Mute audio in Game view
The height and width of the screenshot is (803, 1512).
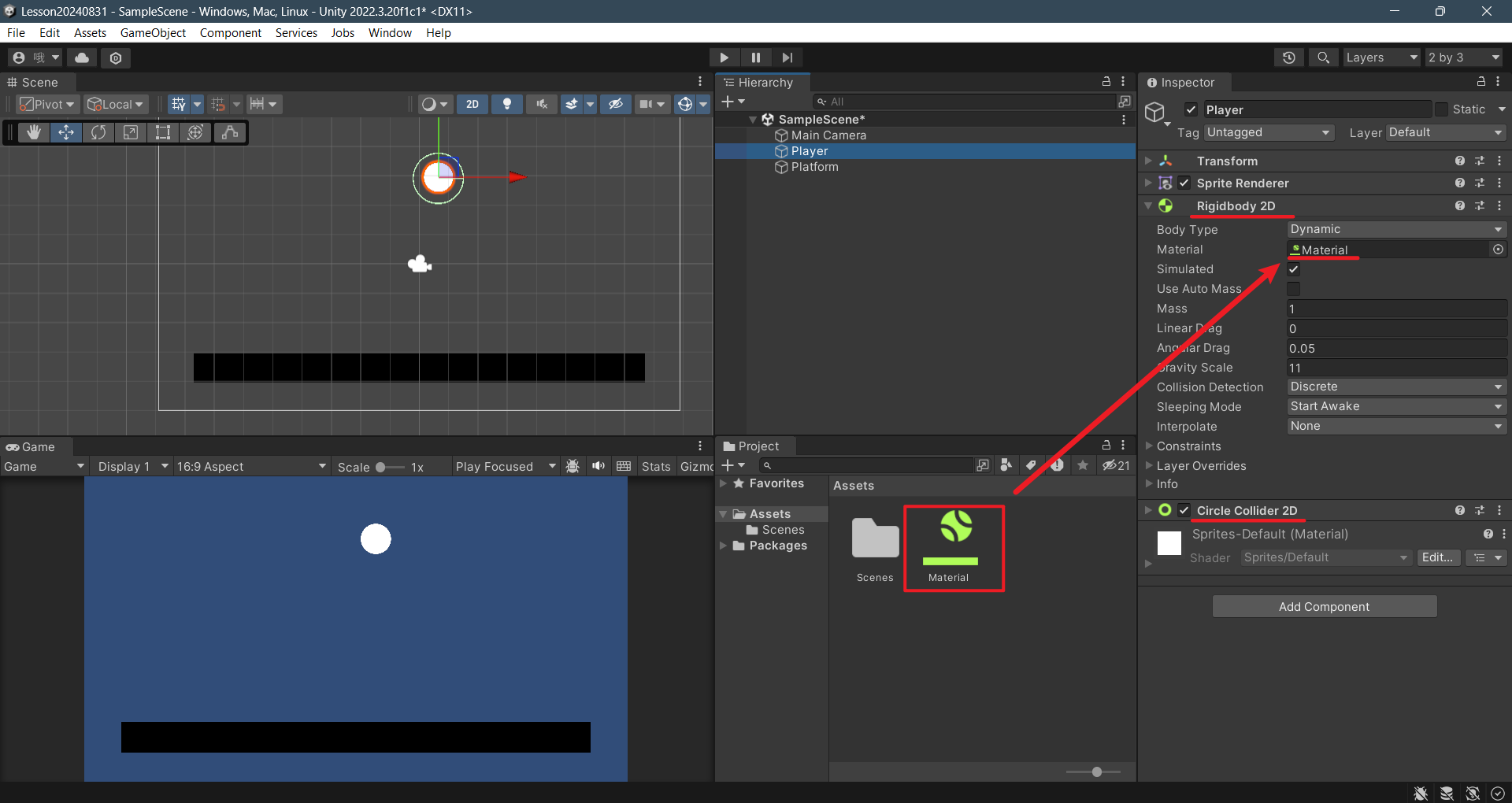click(598, 466)
